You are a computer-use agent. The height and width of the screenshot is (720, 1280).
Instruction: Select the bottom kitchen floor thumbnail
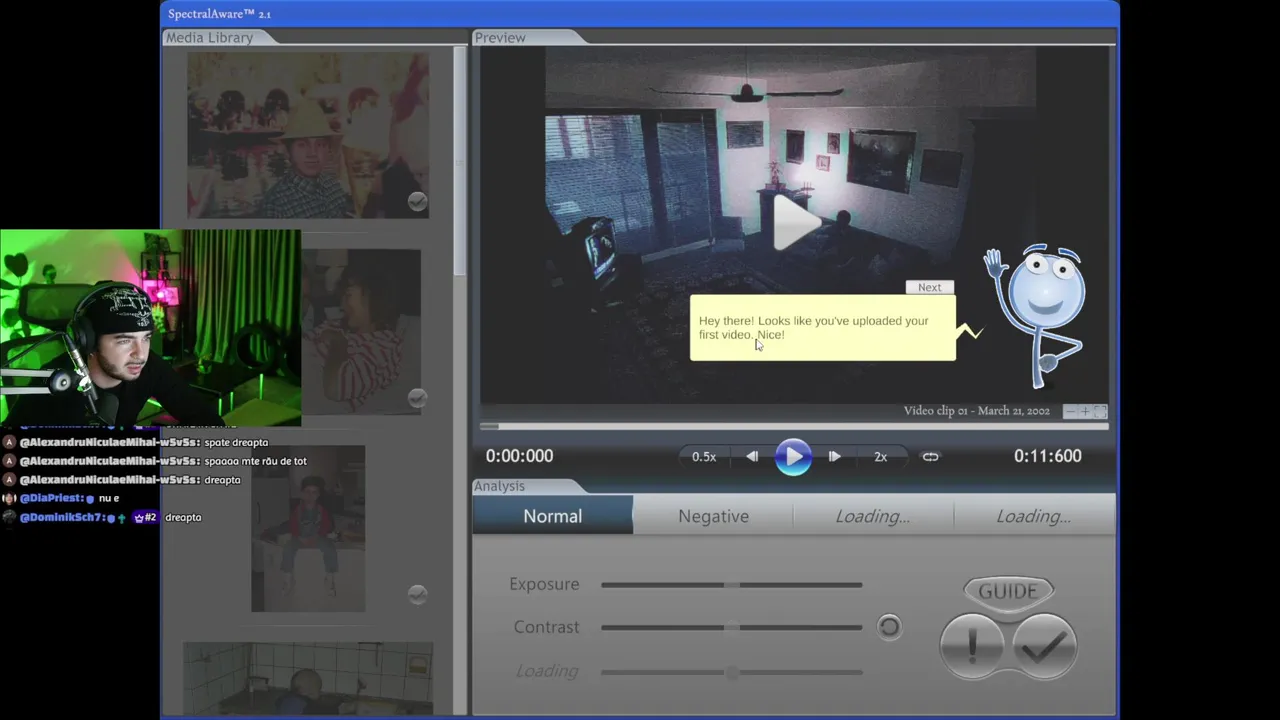tap(308, 678)
